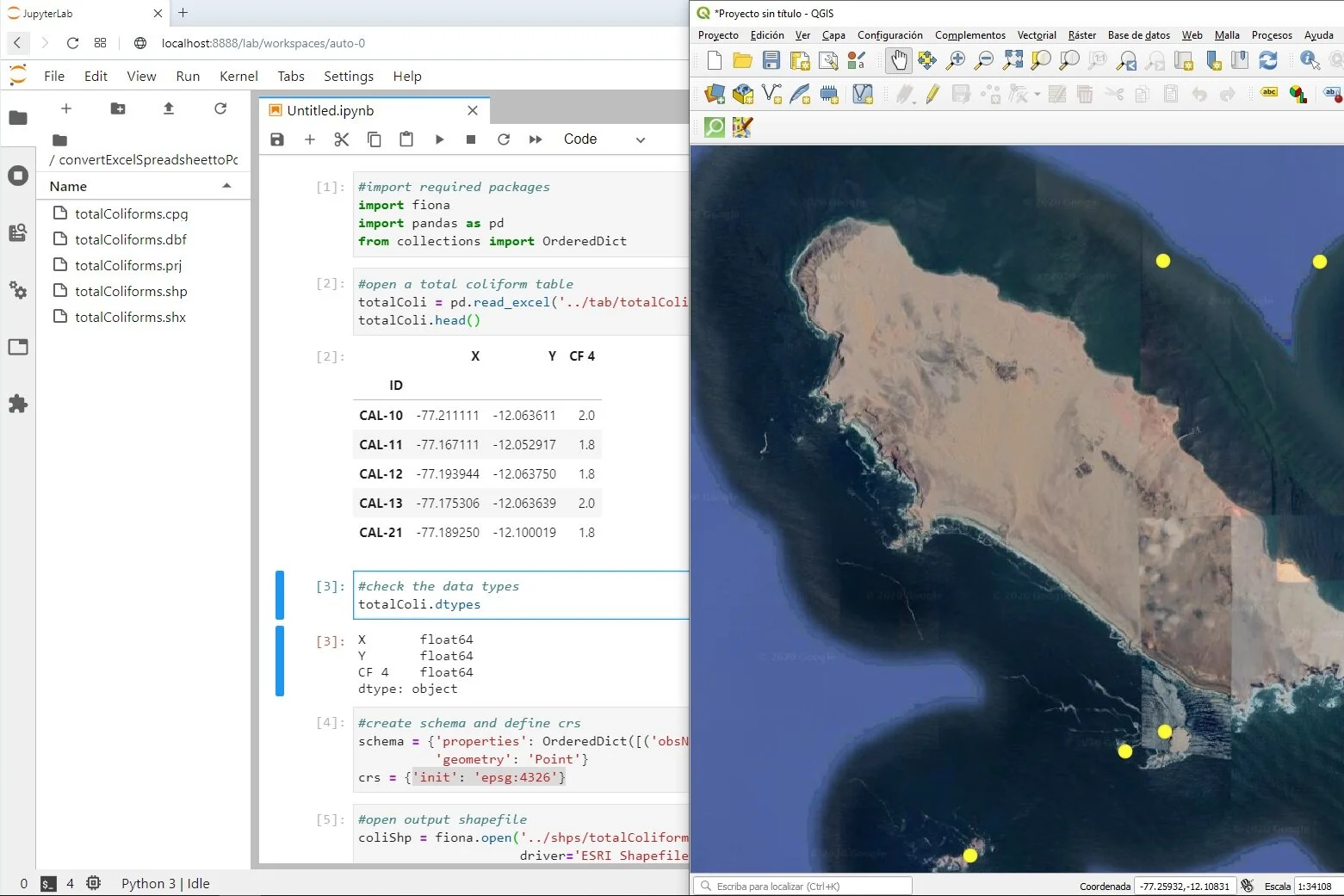1344x896 pixels.
Task: Reverse file sorting with the Name column arrow
Action: click(x=226, y=185)
